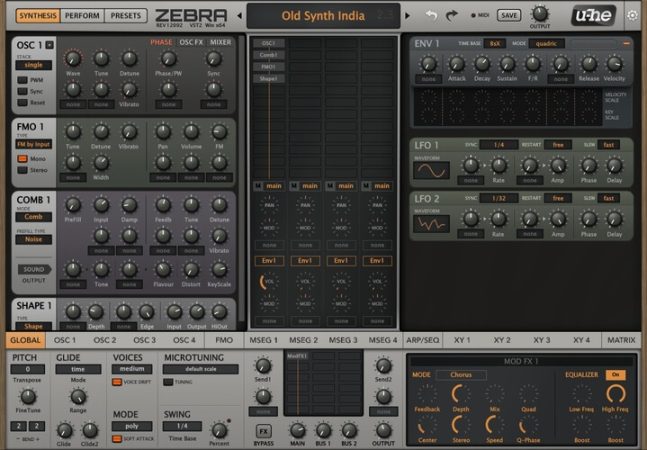Image resolution: width=647 pixels, height=450 pixels.
Task: Click the Pitch Transpose value field
Action: (x=28, y=369)
